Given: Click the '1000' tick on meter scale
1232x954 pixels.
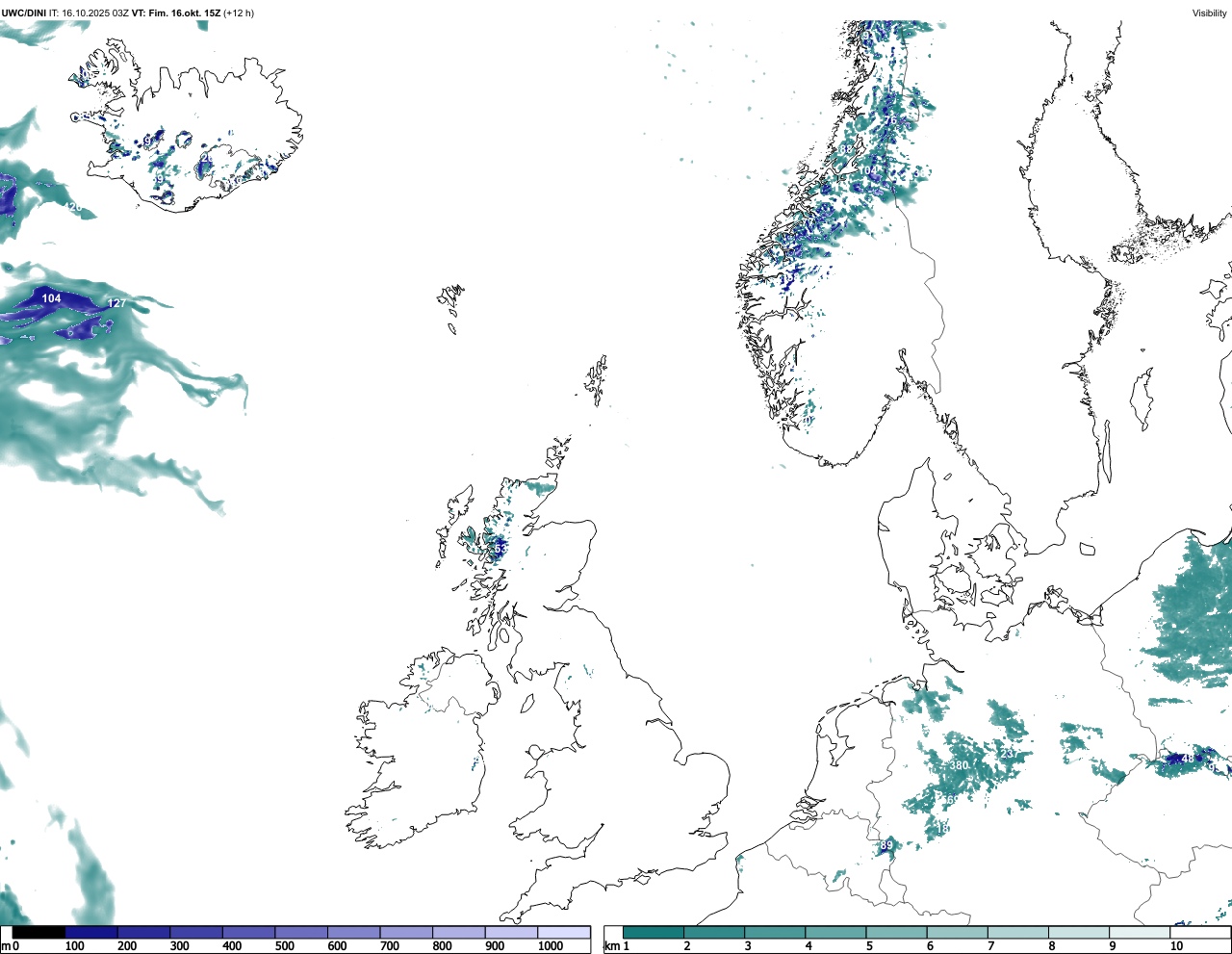Looking at the screenshot, I should point(550,946).
